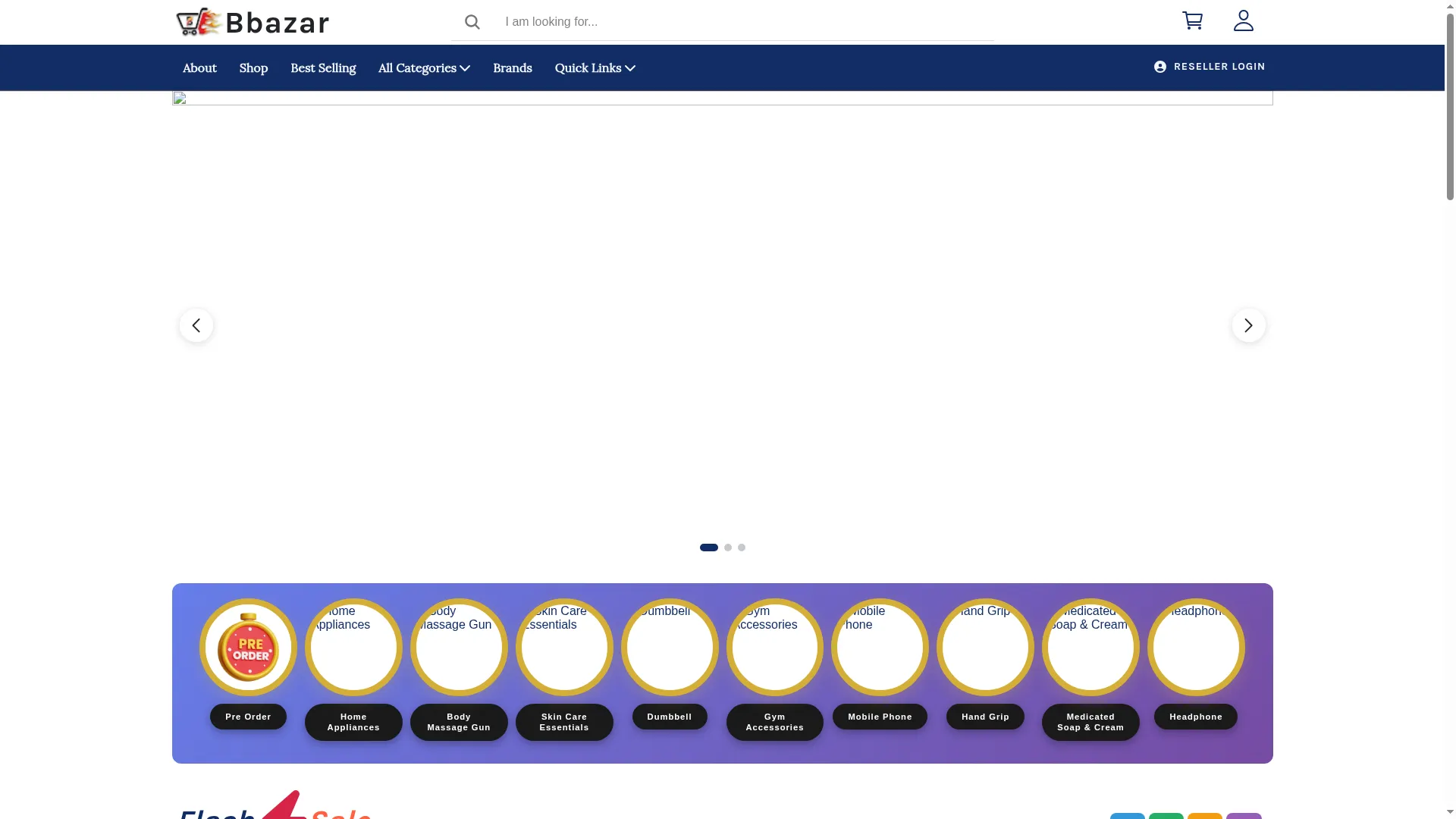
Task: Click the Headphone category button
Action: tap(1196, 717)
